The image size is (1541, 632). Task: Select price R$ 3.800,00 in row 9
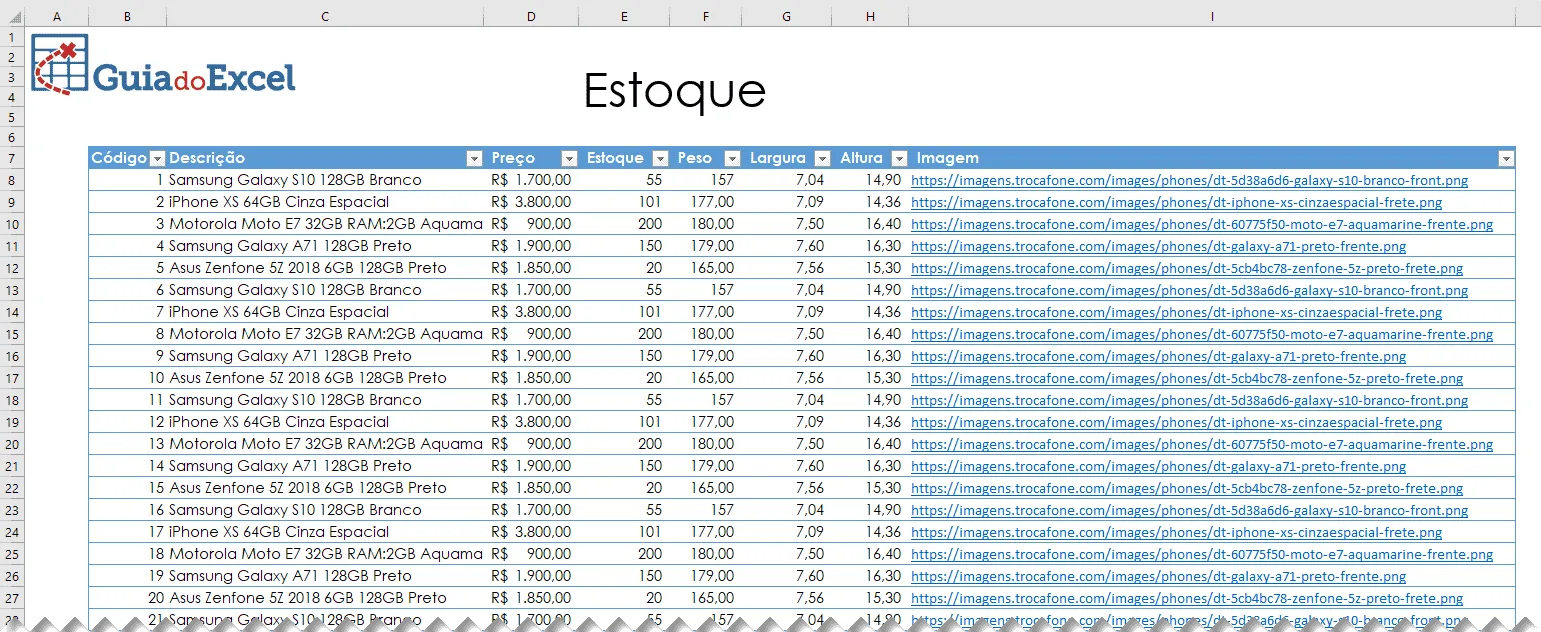click(x=531, y=202)
